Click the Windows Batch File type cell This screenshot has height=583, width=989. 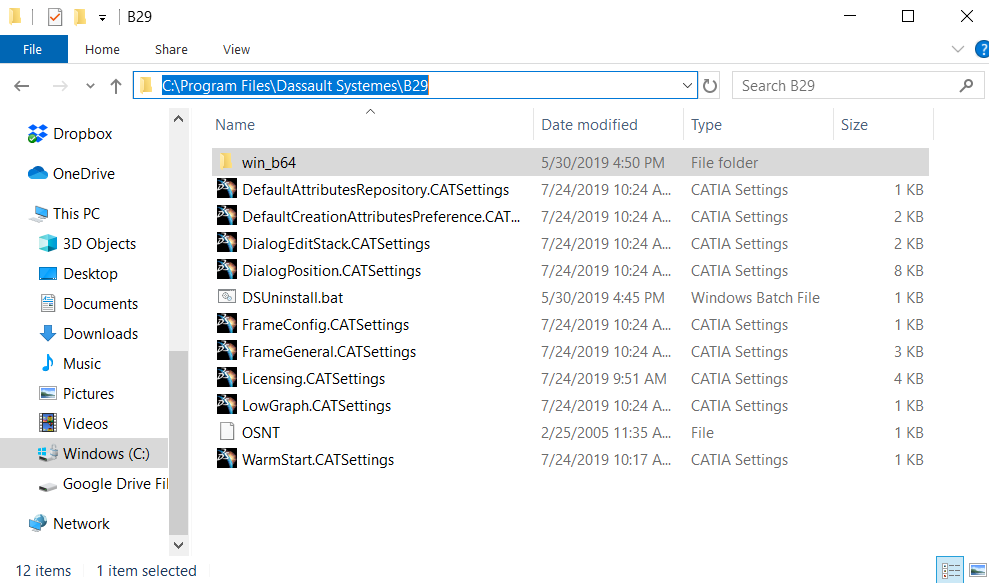[x=755, y=298]
